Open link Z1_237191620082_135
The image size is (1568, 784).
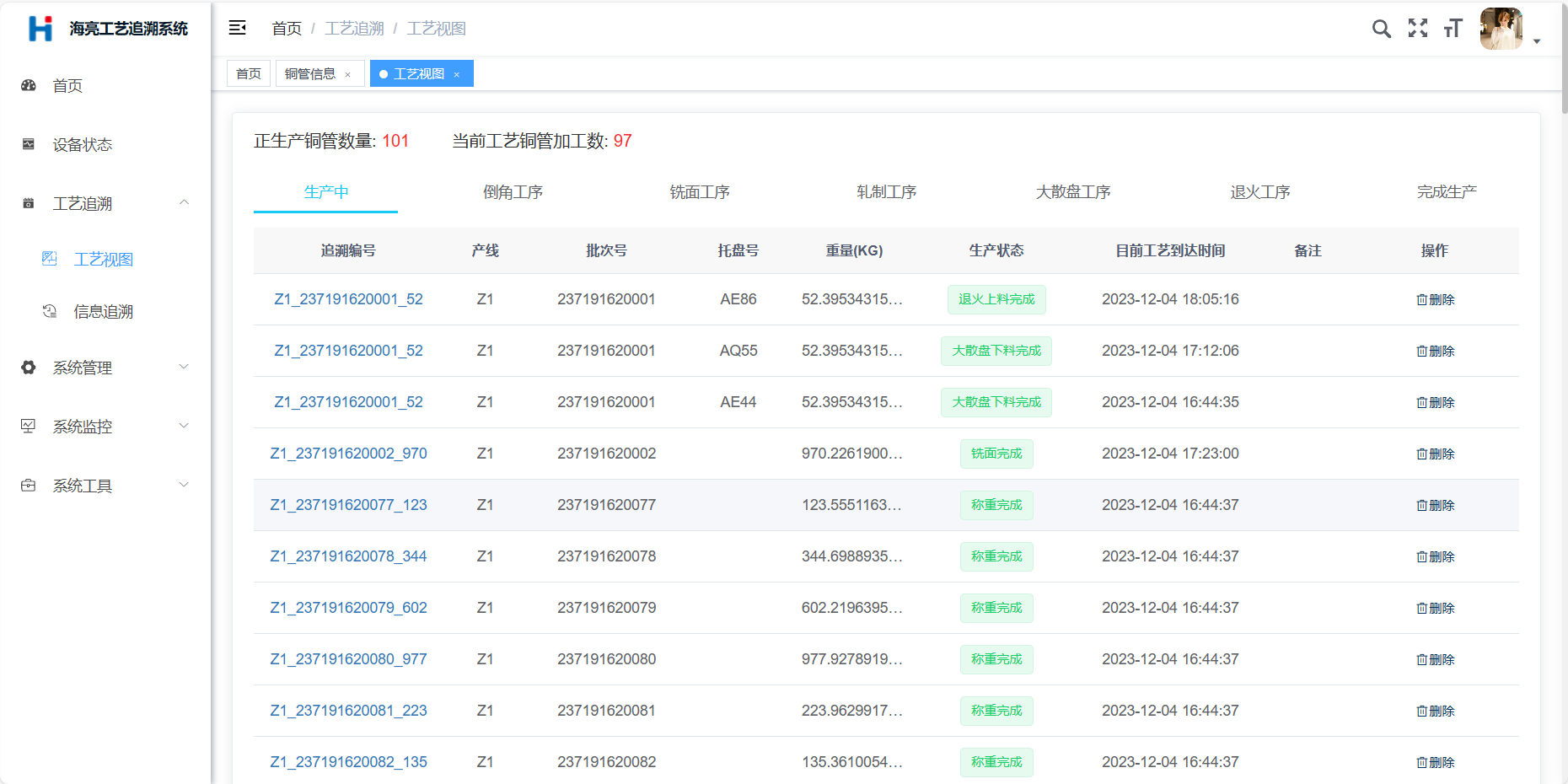[x=348, y=762]
